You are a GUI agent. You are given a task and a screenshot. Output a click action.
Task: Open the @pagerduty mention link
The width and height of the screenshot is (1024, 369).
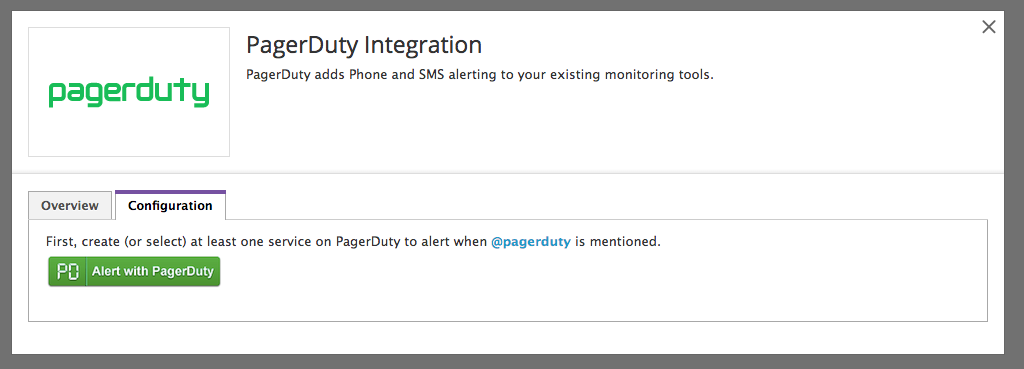[531, 242]
